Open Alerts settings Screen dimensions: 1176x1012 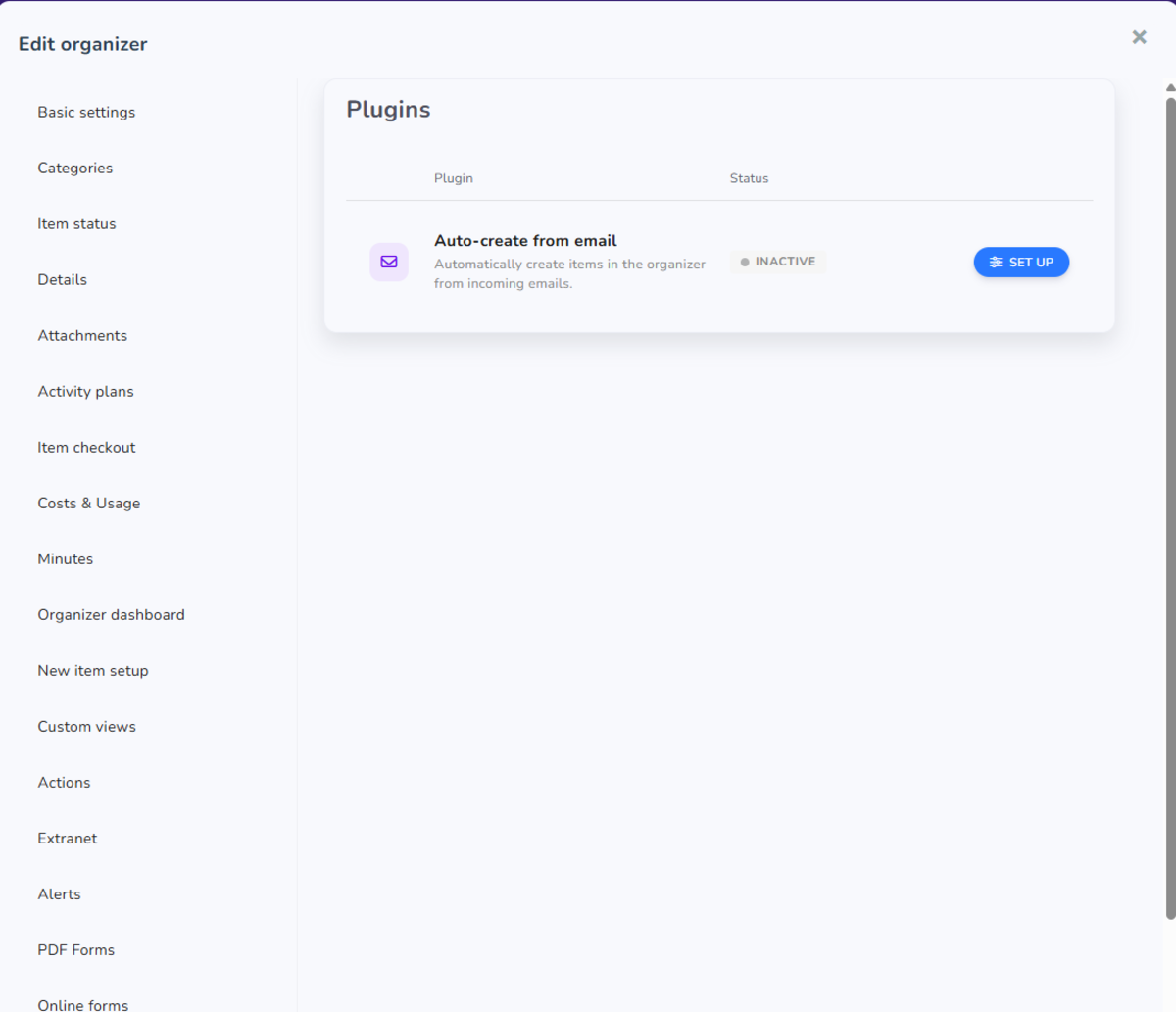tap(59, 893)
